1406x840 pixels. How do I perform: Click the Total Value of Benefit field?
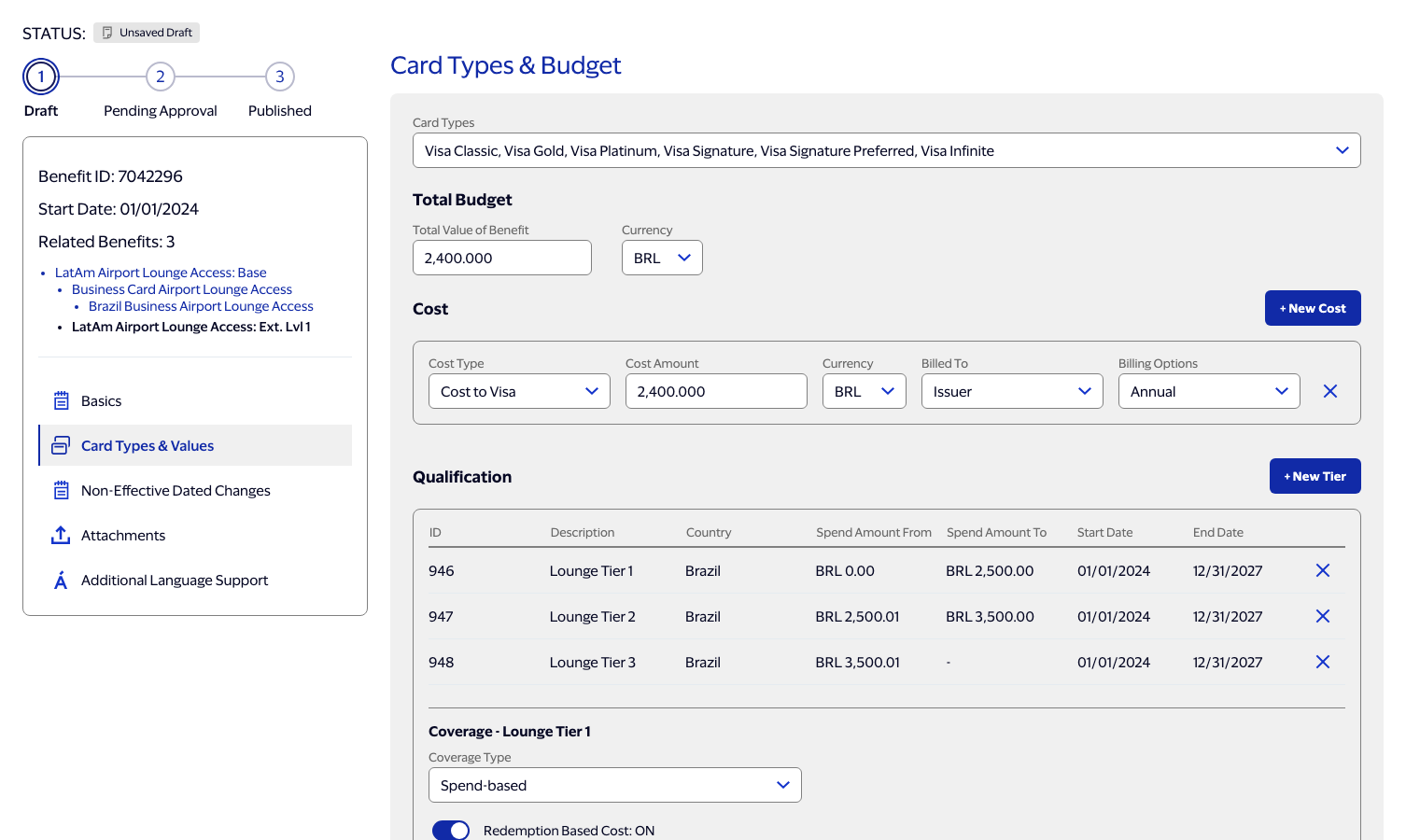click(502, 258)
